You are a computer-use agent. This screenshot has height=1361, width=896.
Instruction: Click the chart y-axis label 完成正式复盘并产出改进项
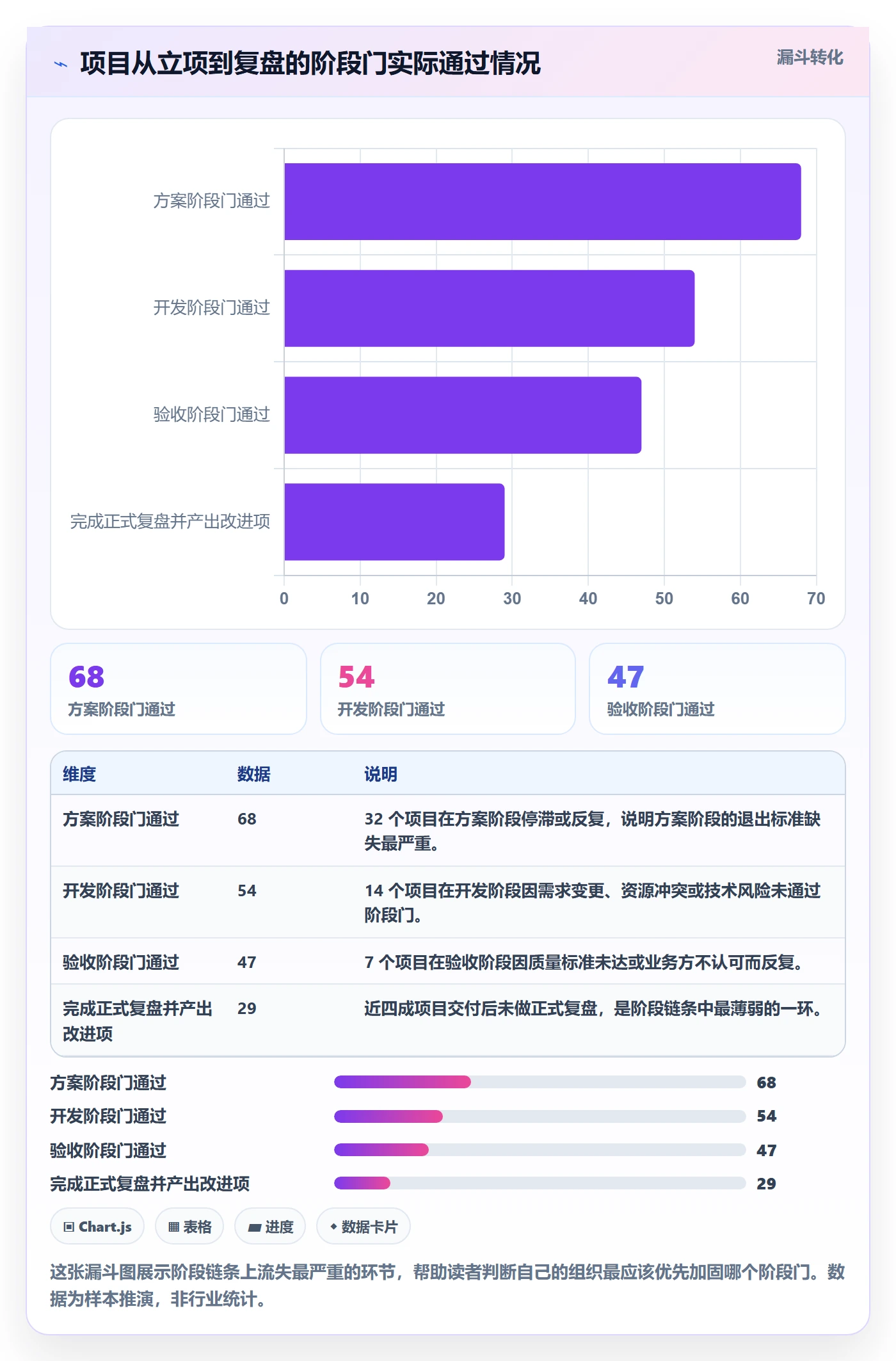pyautogui.click(x=170, y=522)
